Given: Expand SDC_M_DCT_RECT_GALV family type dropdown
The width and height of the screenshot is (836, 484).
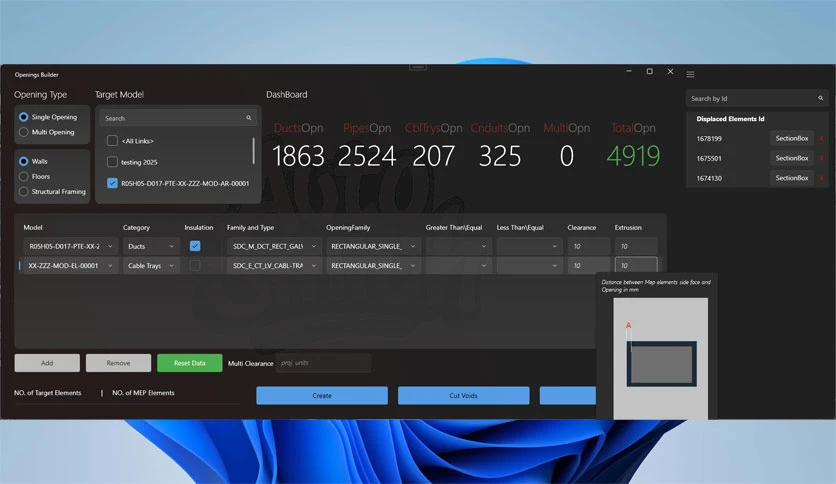Looking at the screenshot, I should point(274,246).
